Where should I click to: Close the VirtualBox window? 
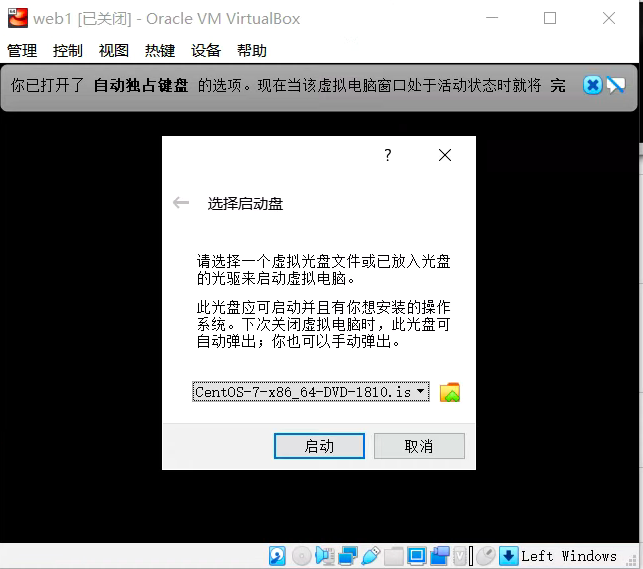(609, 18)
